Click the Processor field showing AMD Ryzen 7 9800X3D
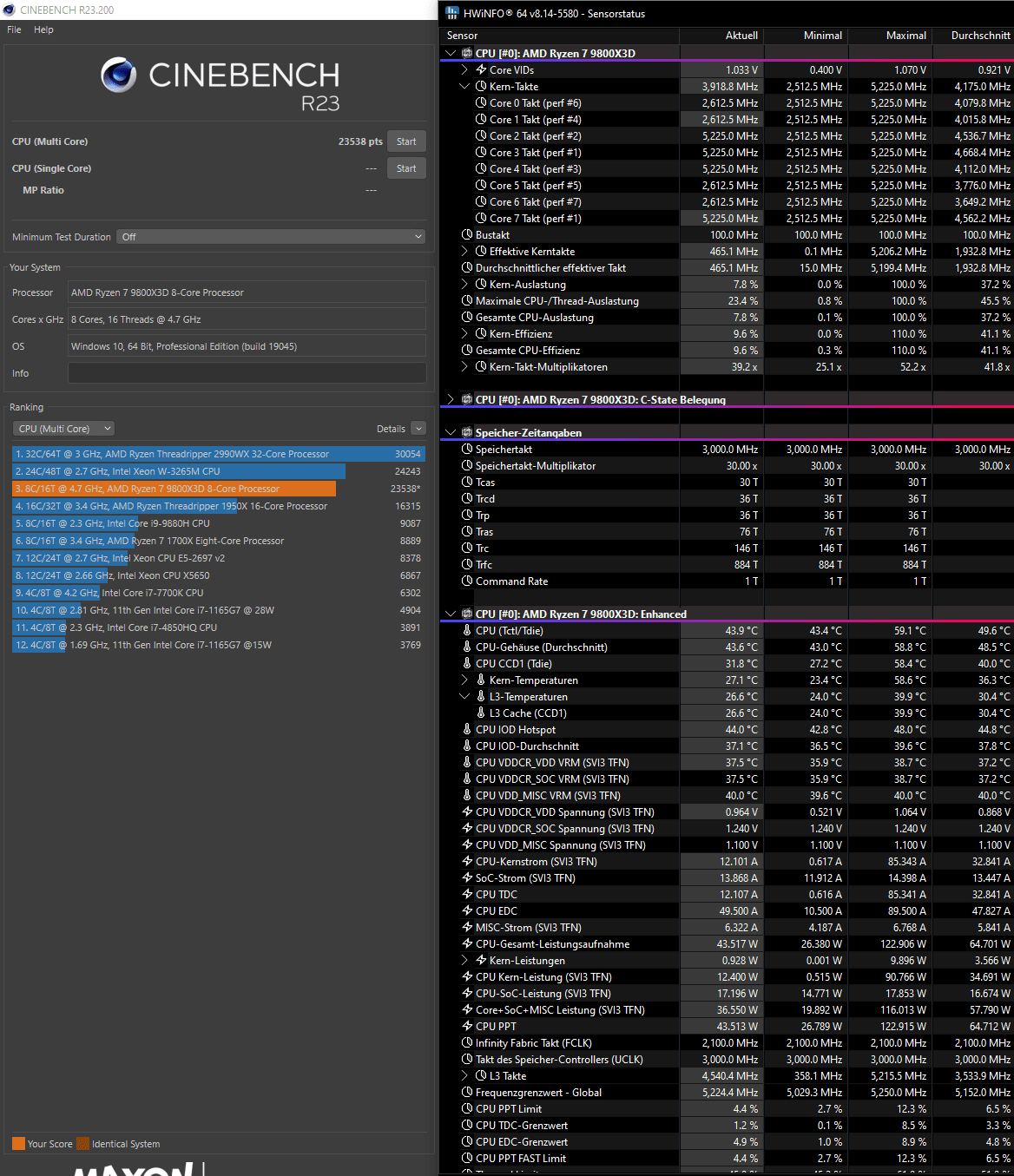Screen dimensions: 1014x1176 [247, 292]
